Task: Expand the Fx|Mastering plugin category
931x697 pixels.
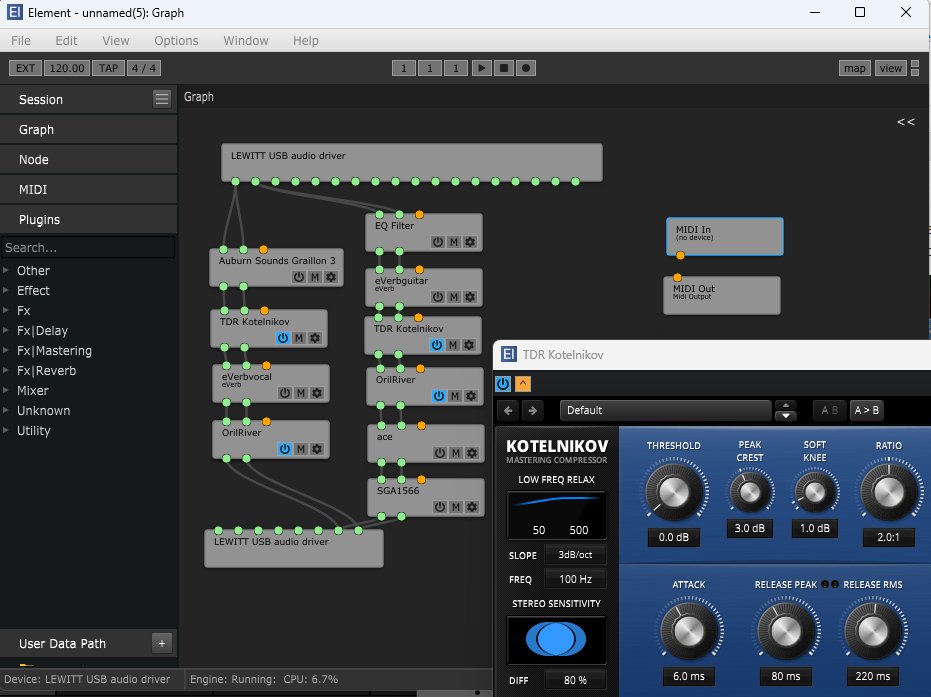Action: pyautogui.click(x=6, y=350)
